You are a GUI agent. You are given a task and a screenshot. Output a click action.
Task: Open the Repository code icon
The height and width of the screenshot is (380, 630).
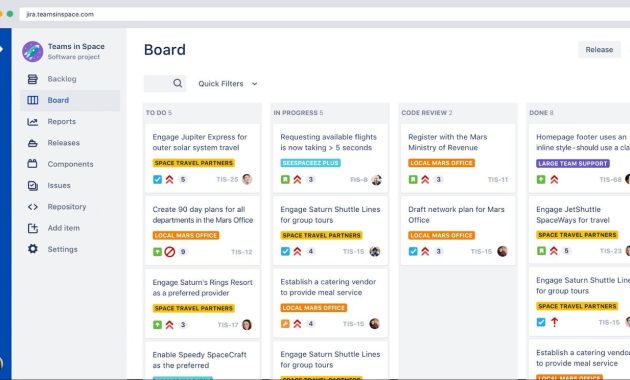(x=33, y=207)
